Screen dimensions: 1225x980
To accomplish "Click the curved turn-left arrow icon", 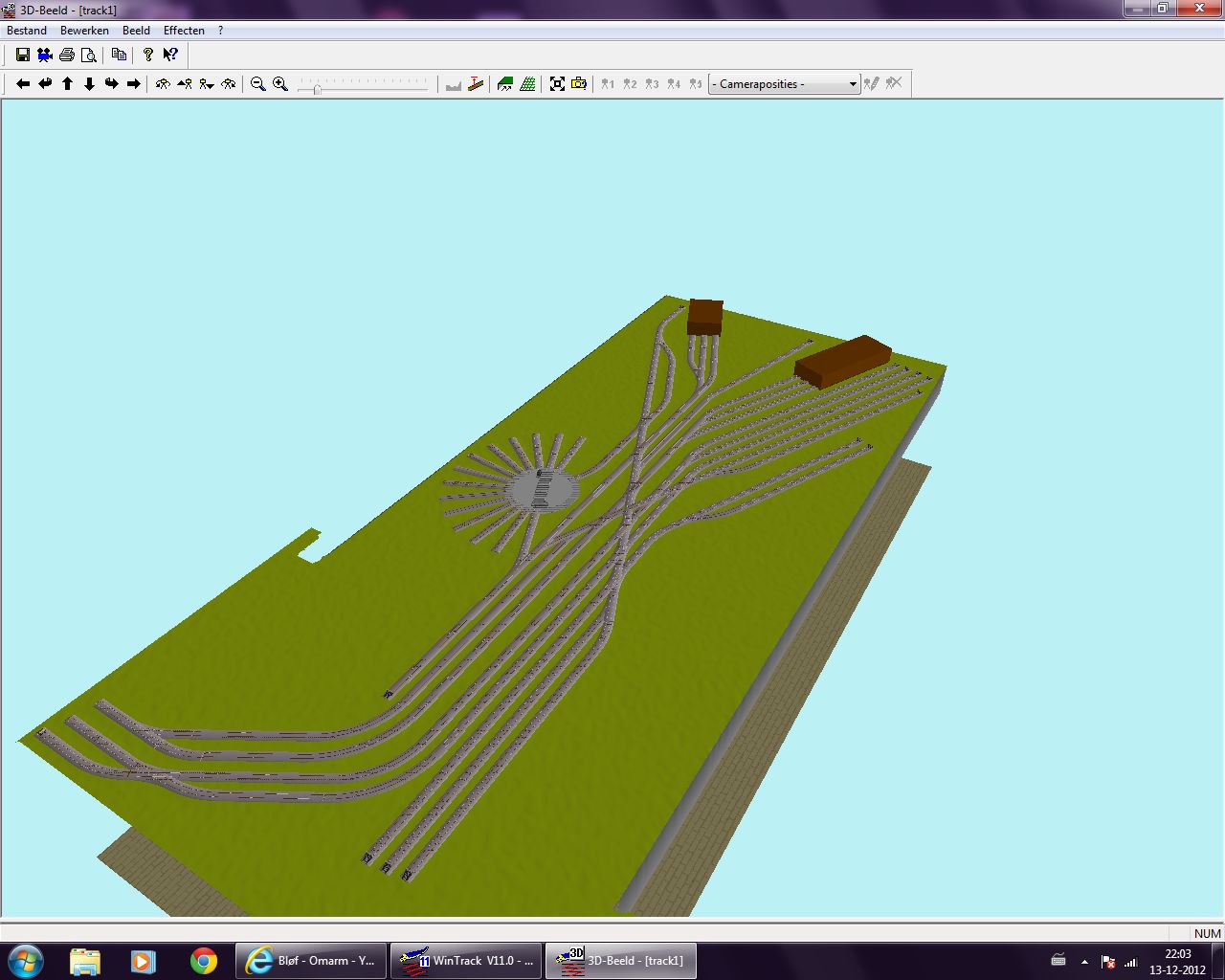I will click(45, 84).
